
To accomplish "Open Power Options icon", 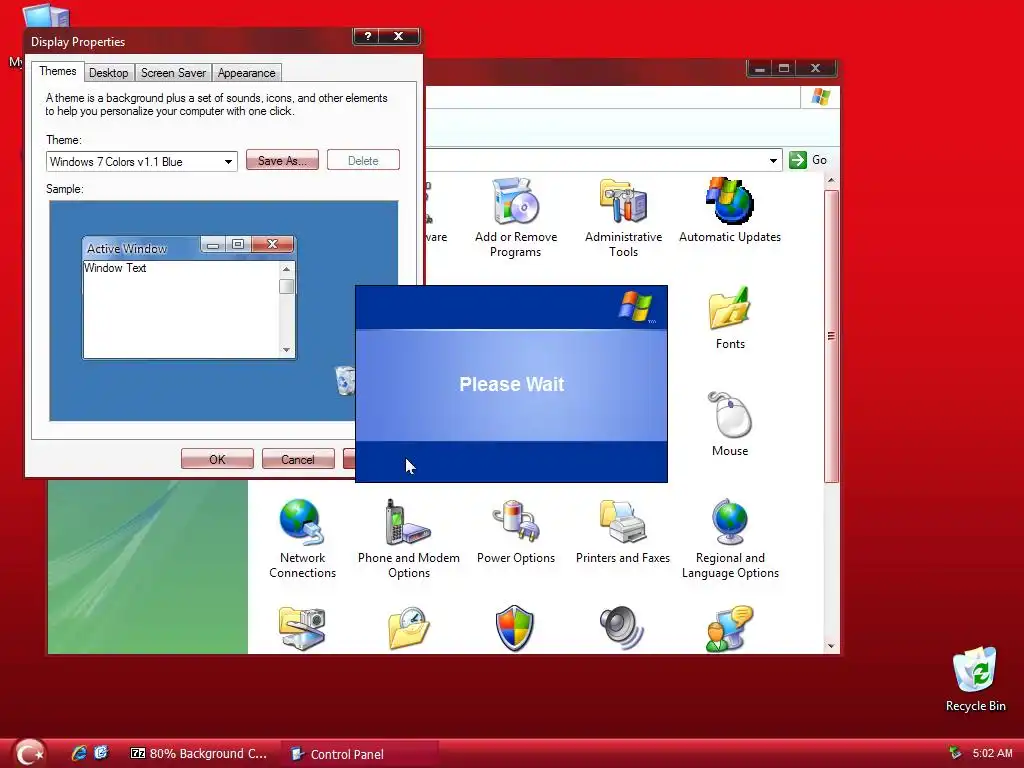I will click(516, 522).
